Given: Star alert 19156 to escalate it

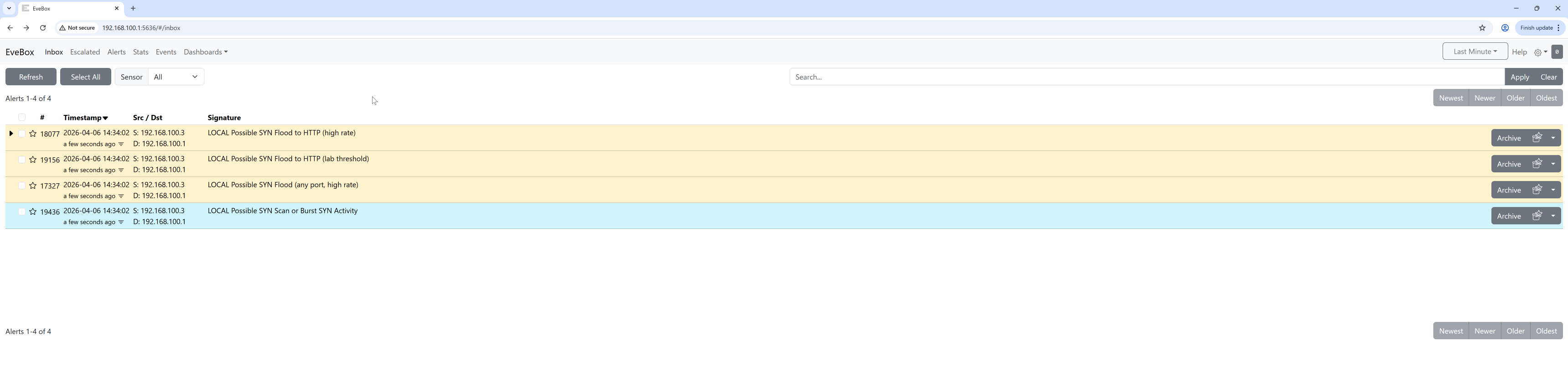Looking at the screenshot, I should pos(33,160).
